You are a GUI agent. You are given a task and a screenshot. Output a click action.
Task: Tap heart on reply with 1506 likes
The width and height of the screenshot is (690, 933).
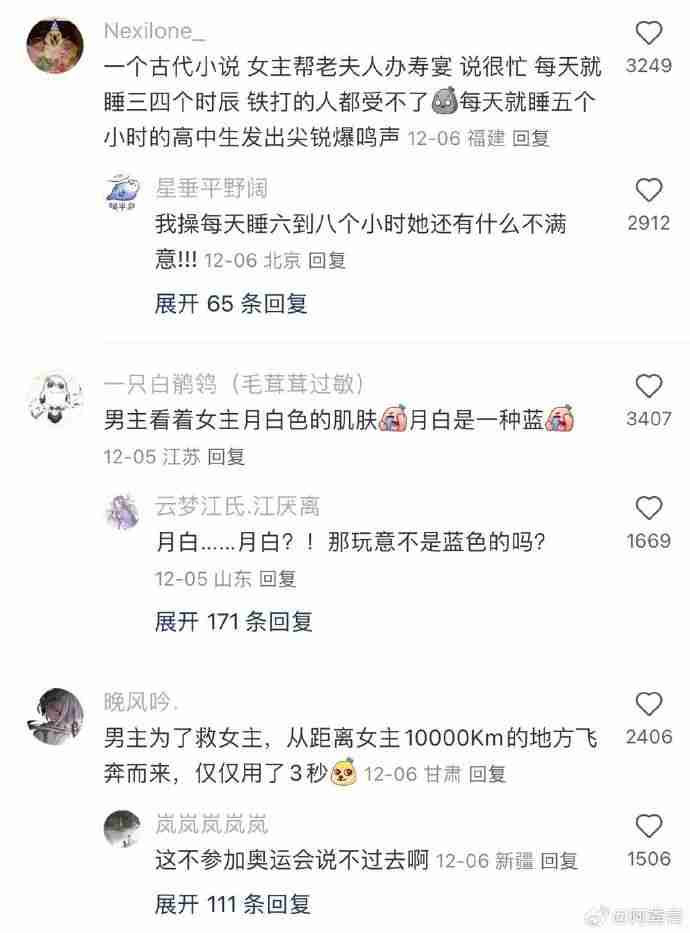tap(648, 826)
